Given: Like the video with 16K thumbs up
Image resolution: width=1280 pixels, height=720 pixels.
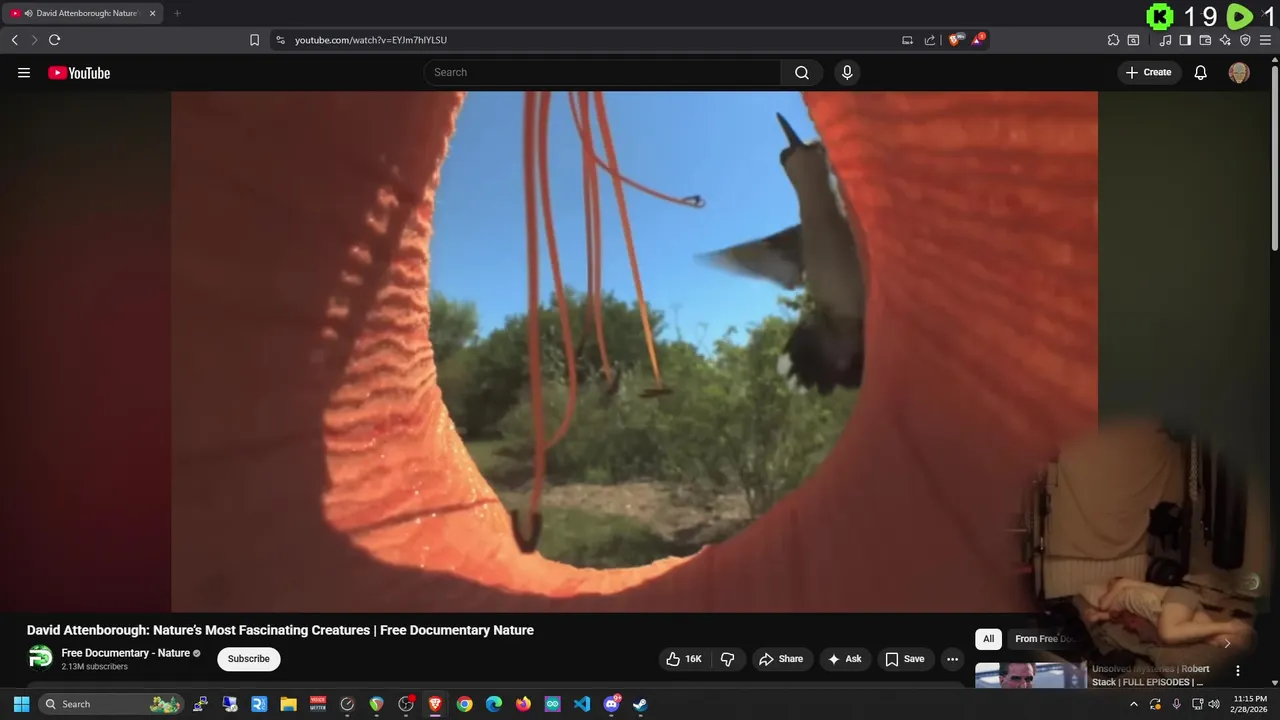Looking at the screenshot, I should click(684, 659).
